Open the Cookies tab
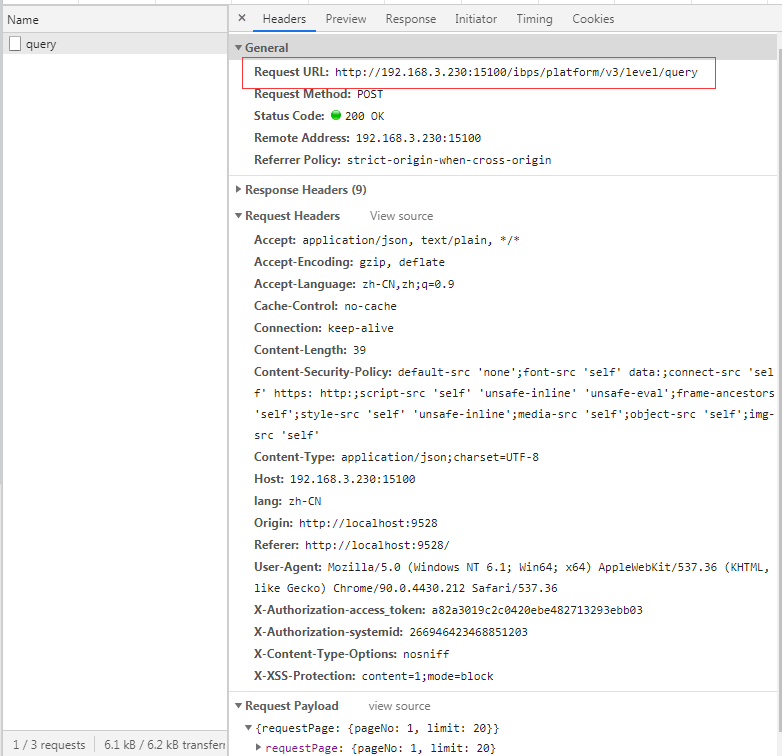Image resolution: width=782 pixels, height=756 pixels. point(593,19)
